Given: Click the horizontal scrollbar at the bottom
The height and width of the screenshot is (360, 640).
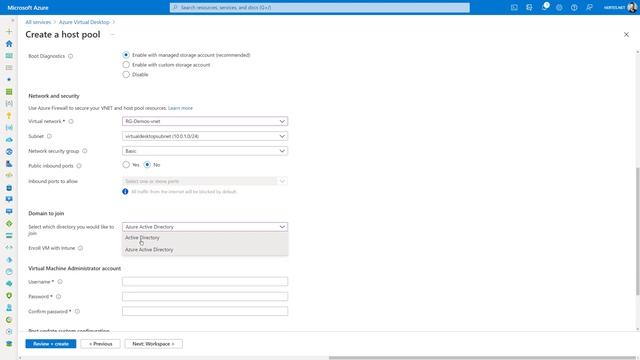Looking at the screenshot, I should 482,358.
